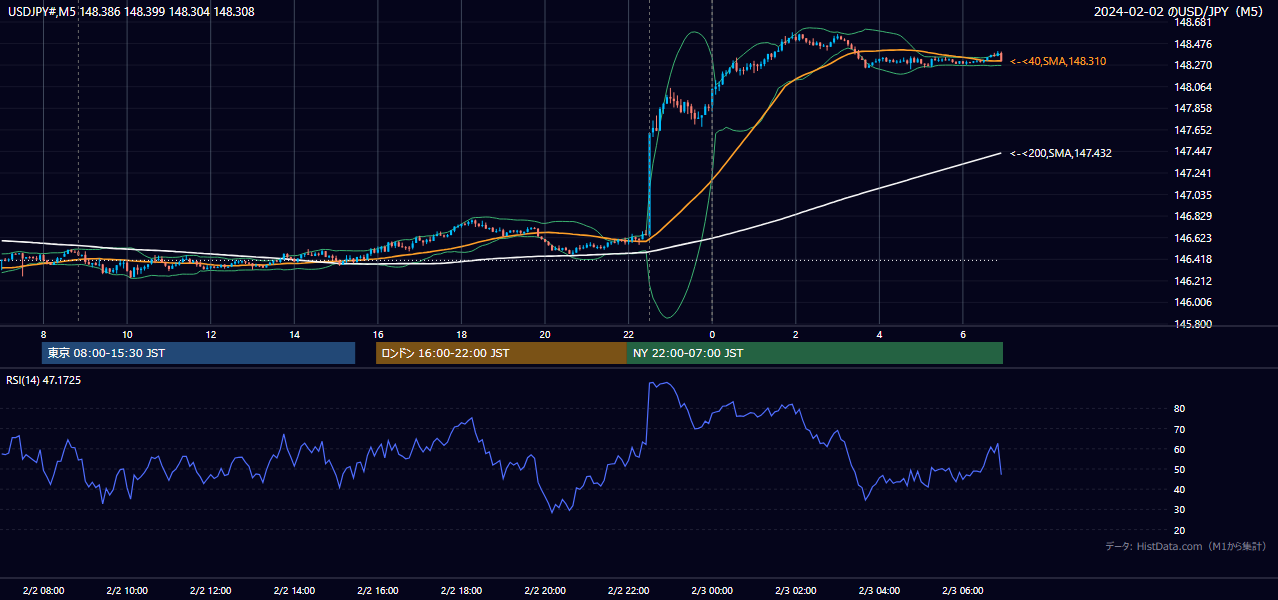Click hour 8 under the price chart
This screenshot has width=1278, height=600.
point(43,334)
